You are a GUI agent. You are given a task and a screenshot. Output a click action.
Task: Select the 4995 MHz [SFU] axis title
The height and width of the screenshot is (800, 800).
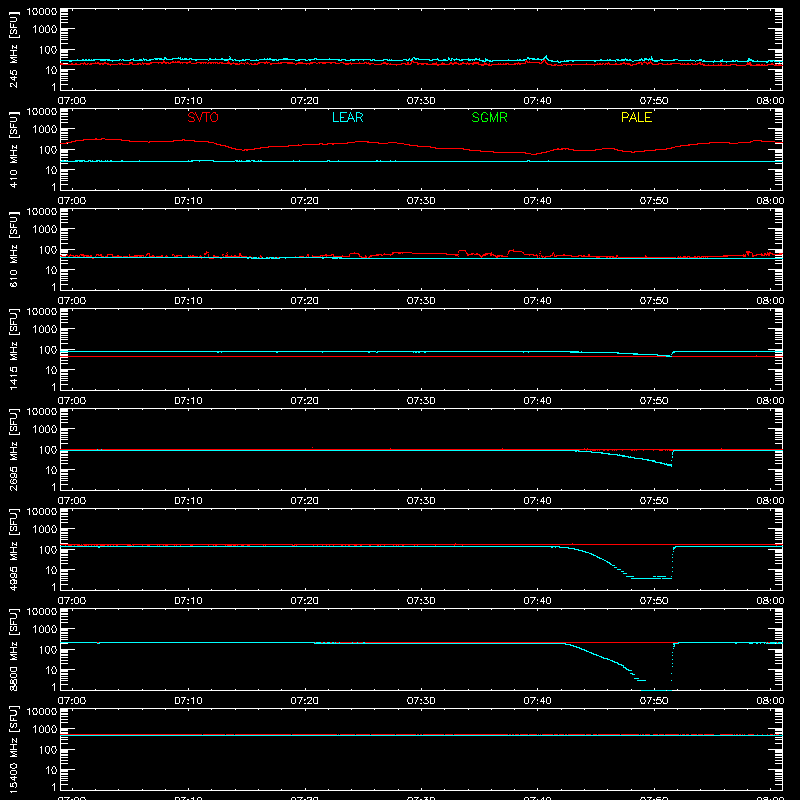[x=13, y=549]
